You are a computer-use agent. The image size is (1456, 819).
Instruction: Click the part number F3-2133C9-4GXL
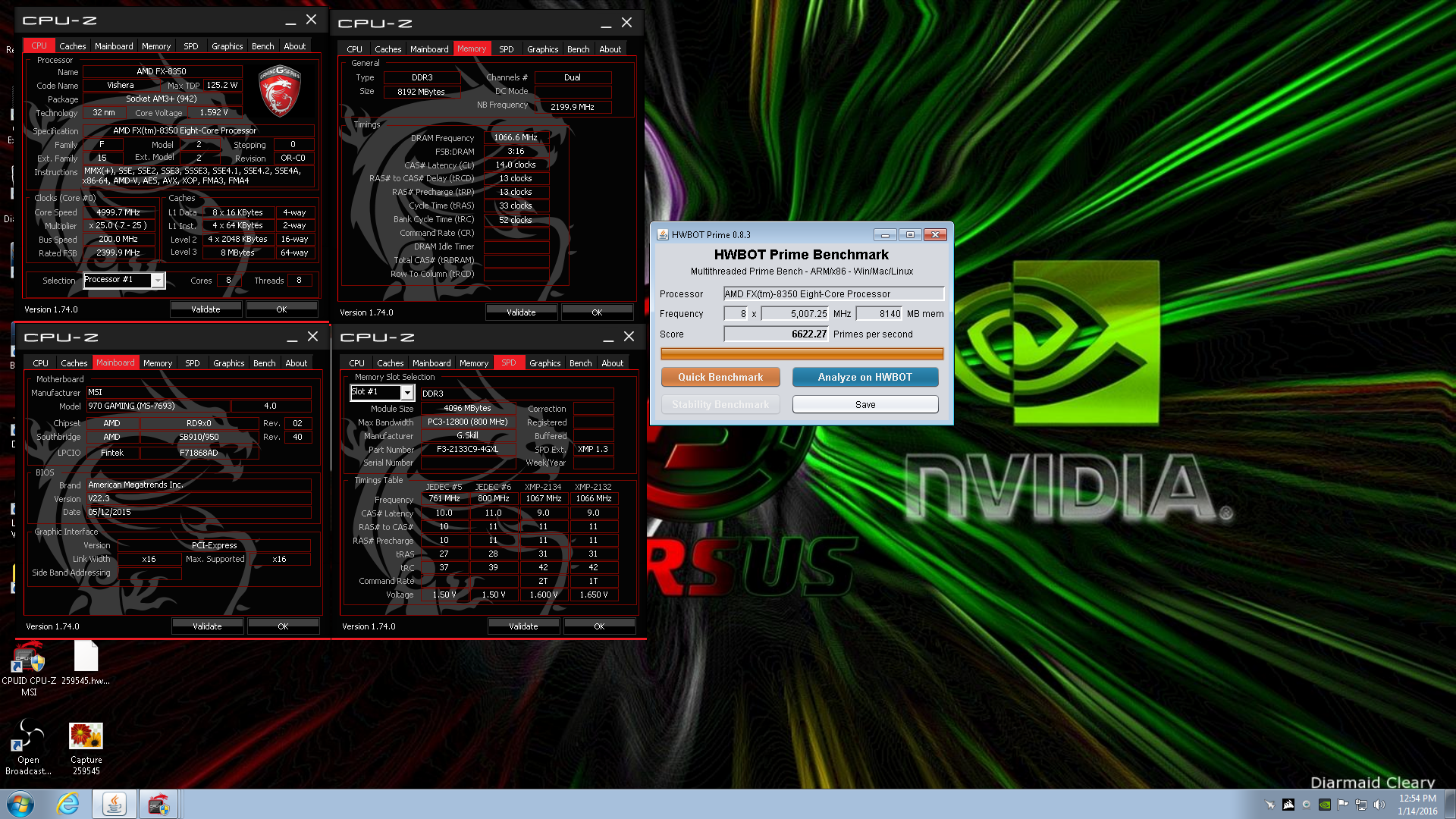468,449
